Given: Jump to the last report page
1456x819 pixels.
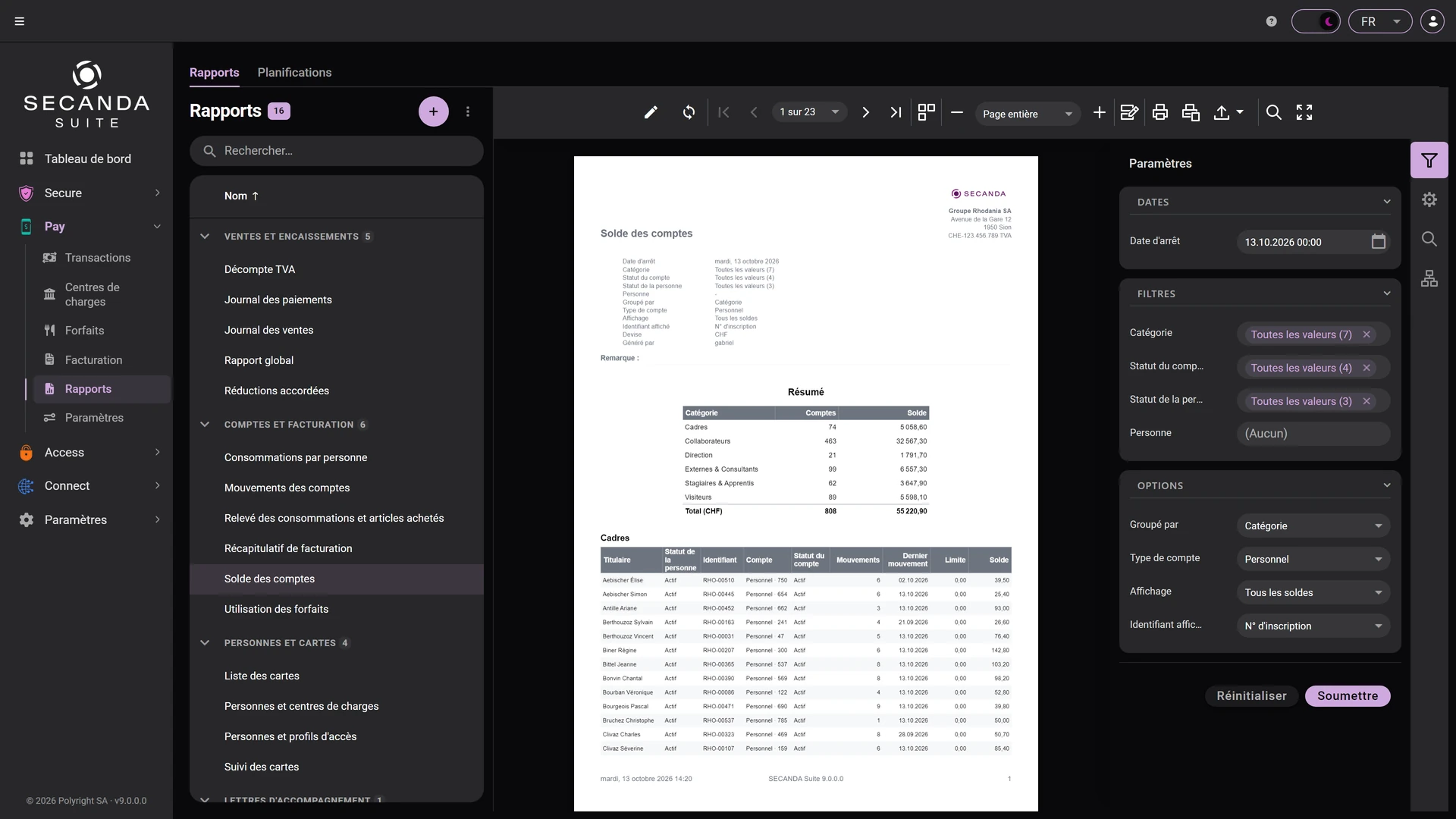Looking at the screenshot, I should tap(896, 112).
